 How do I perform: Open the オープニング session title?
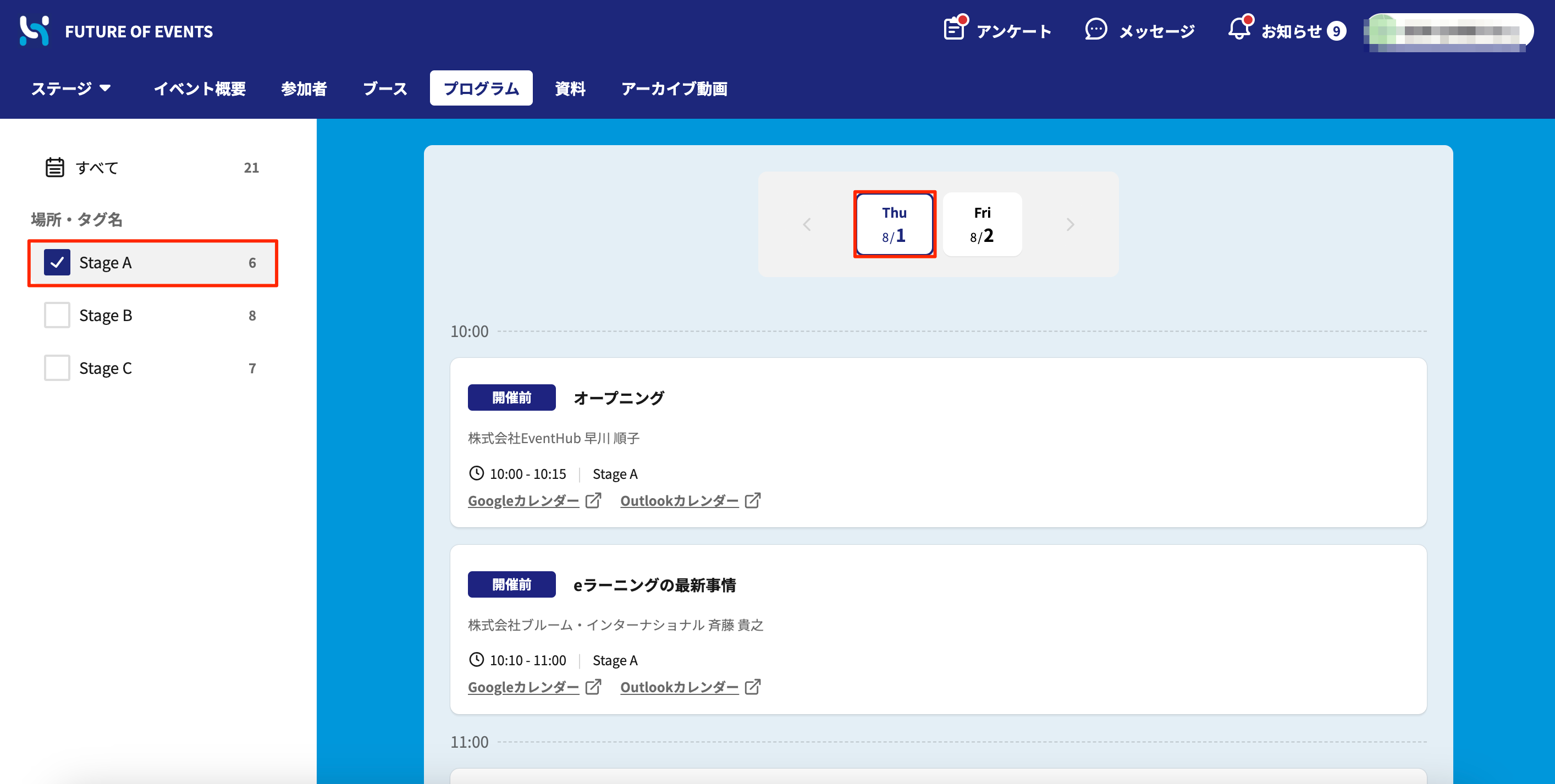click(x=619, y=397)
